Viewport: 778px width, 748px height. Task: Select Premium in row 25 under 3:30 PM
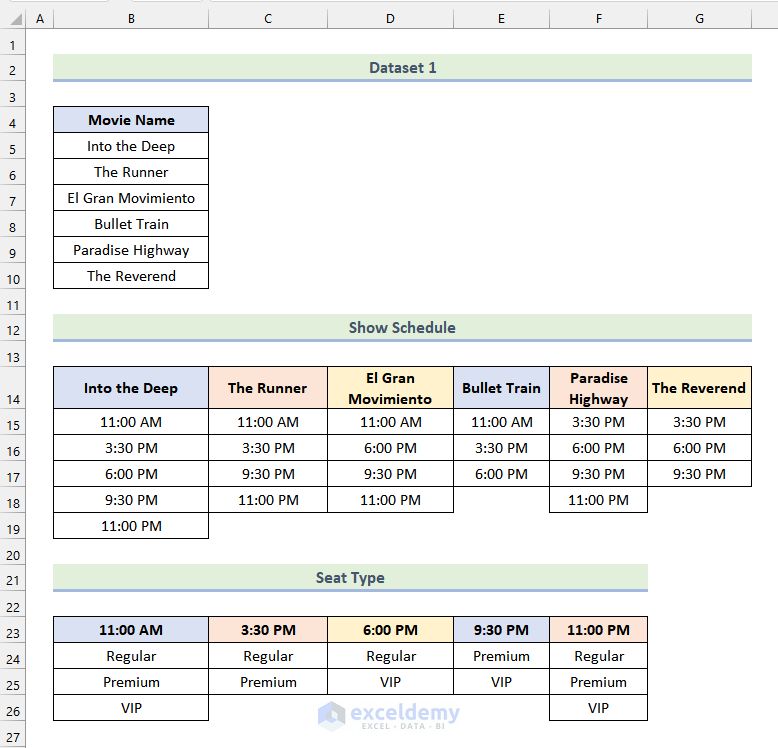pos(268,682)
